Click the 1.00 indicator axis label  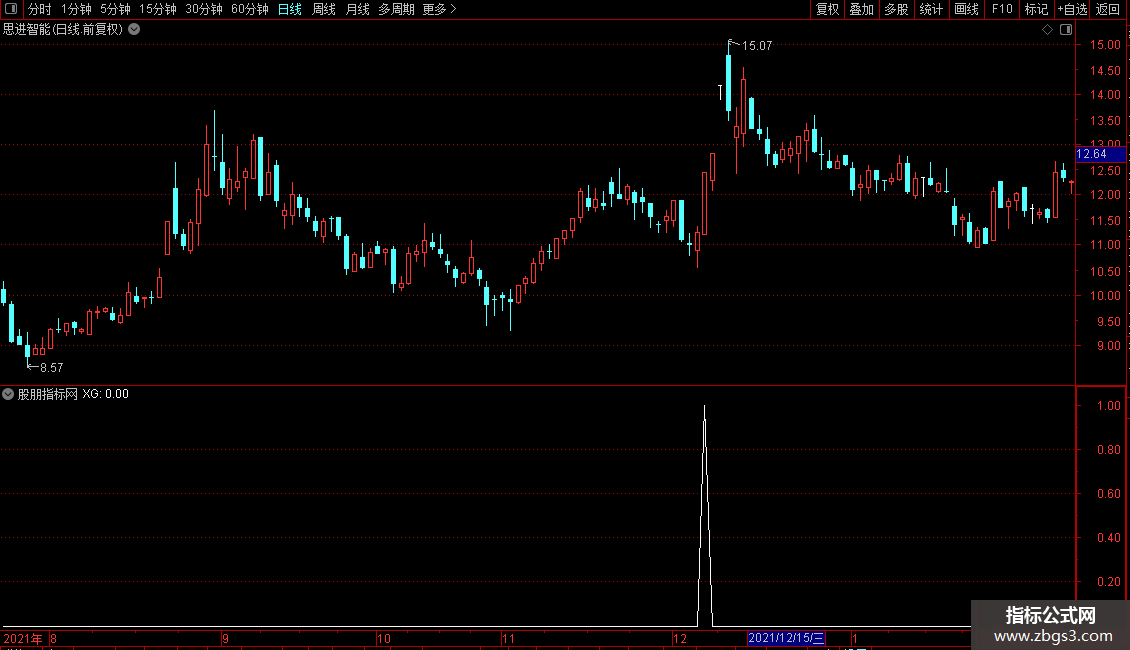[1108, 406]
